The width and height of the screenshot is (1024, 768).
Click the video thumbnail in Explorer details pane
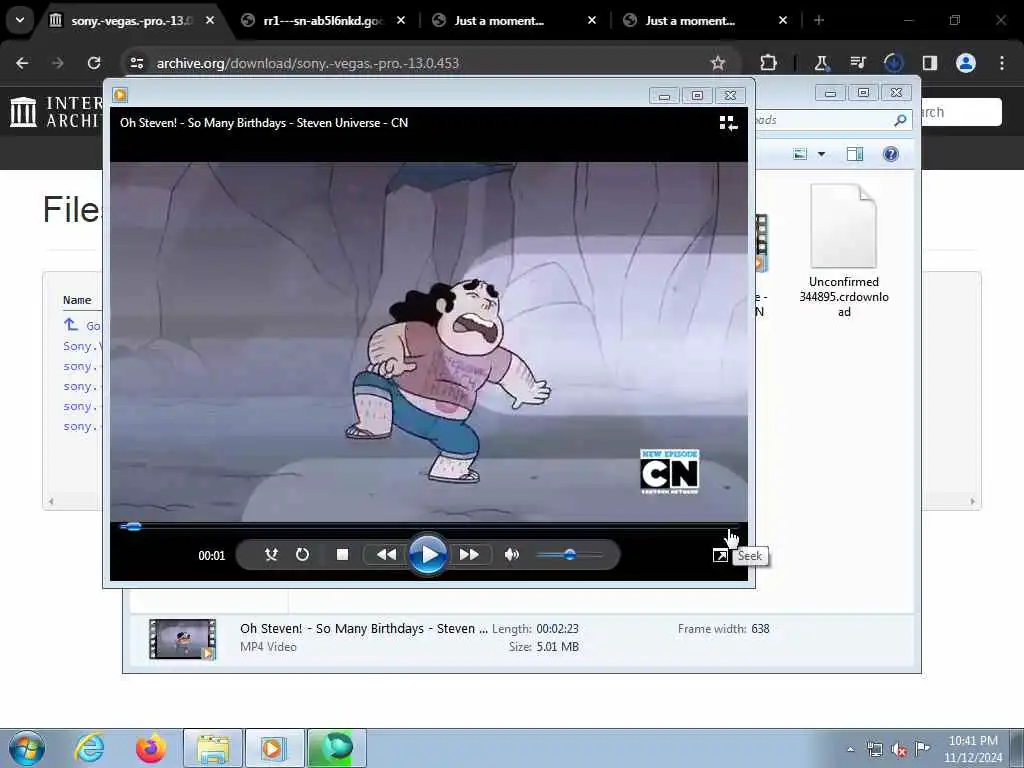(182, 639)
